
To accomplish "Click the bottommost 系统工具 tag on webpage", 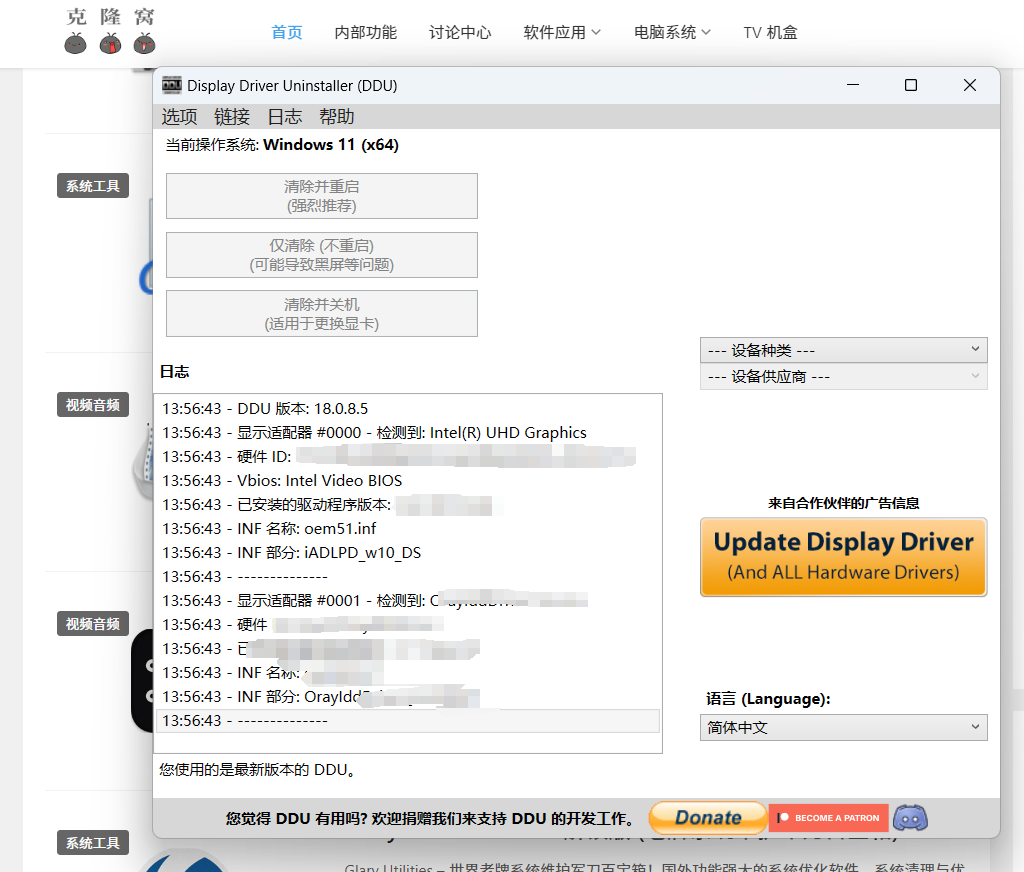I will pos(93,843).
